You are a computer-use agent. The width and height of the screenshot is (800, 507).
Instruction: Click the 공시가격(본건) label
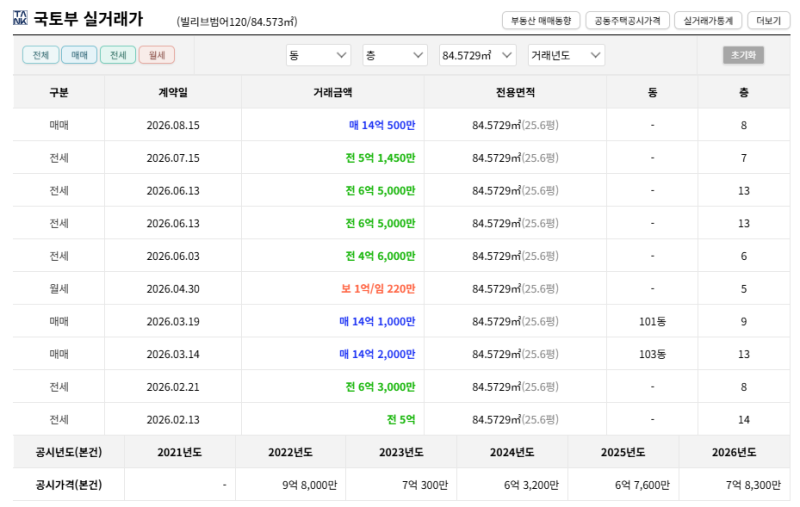pos(69,485)
